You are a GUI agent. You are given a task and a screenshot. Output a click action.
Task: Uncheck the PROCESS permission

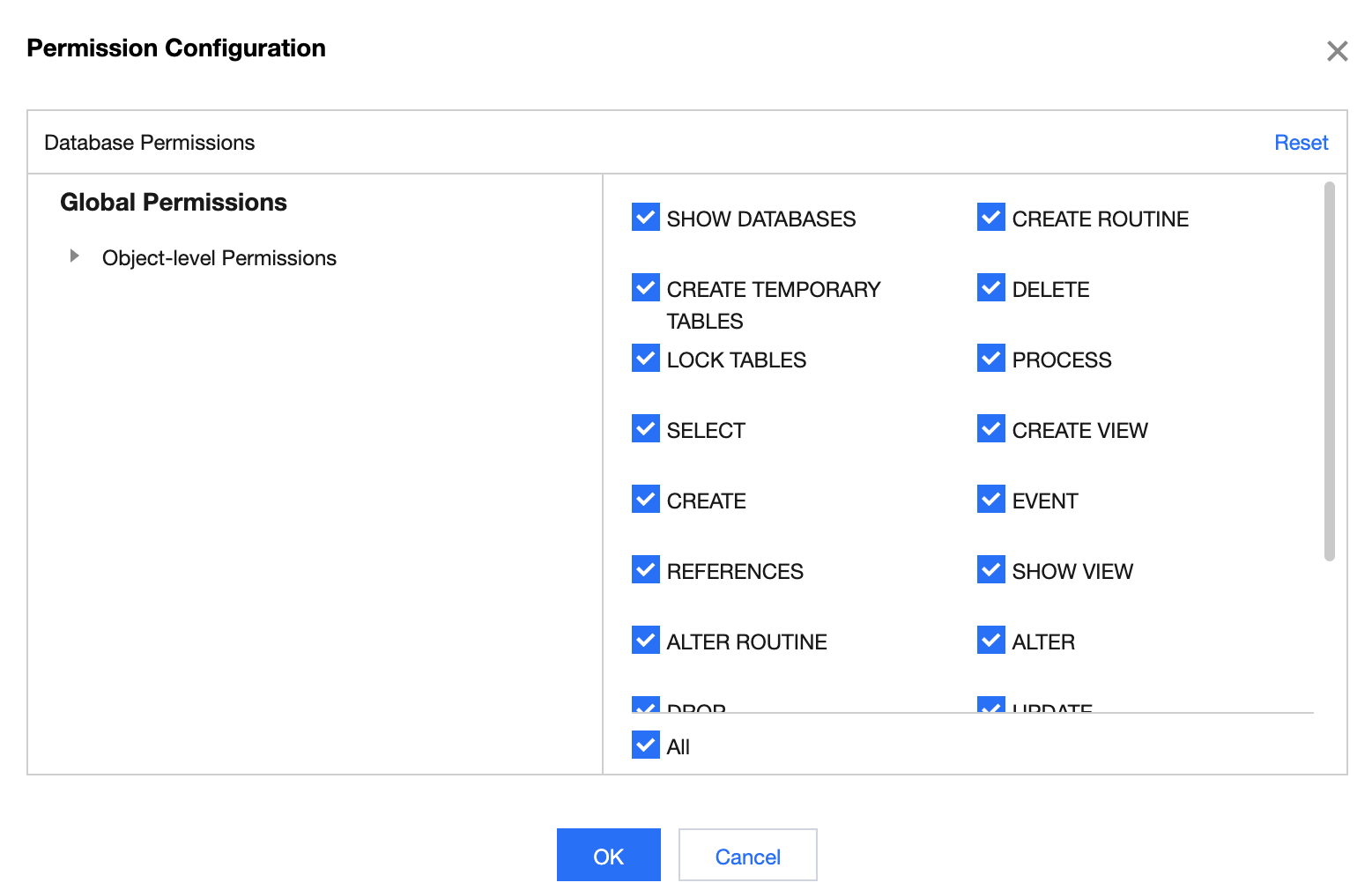pos(991,358)
